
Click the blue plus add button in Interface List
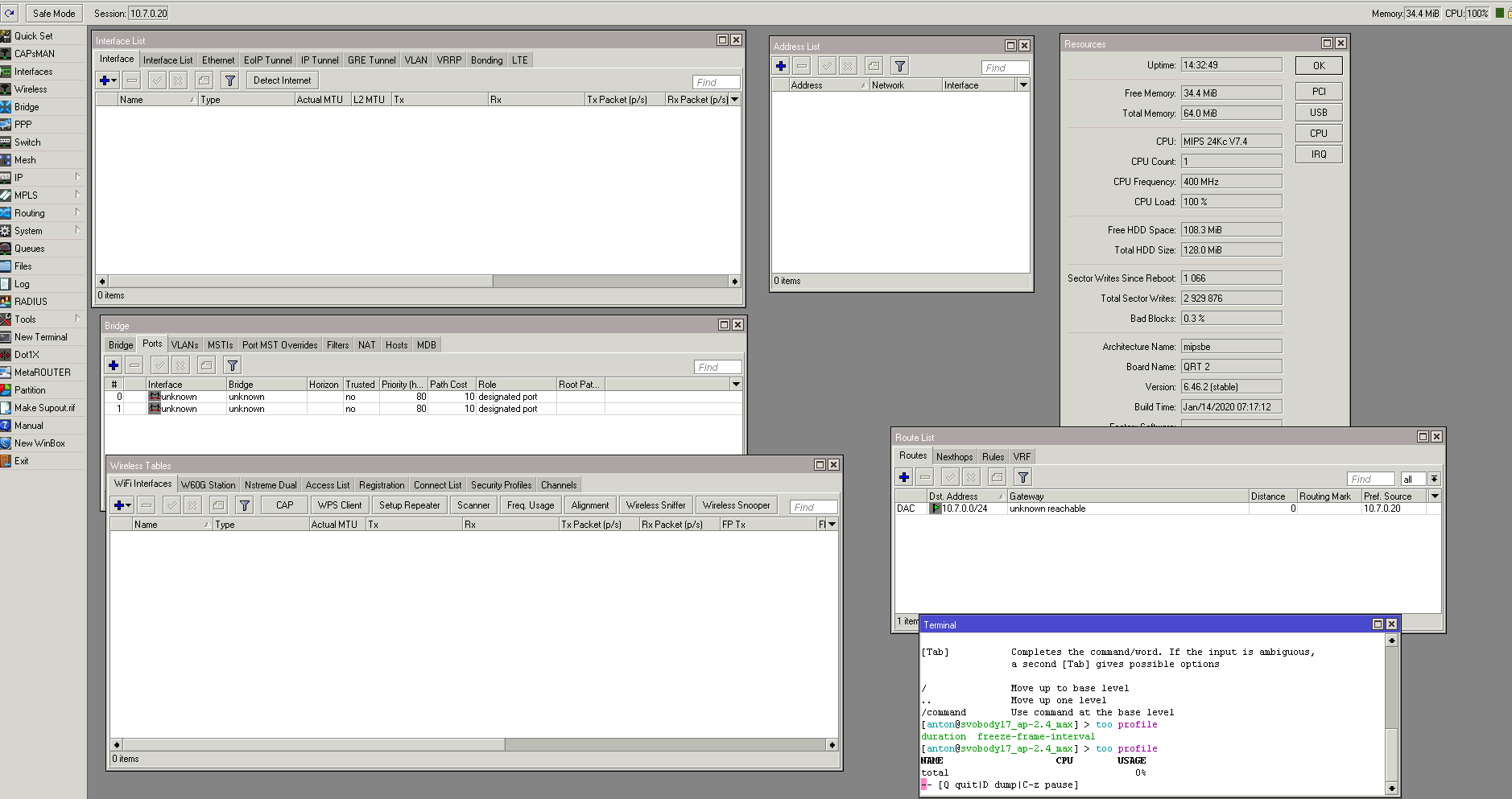pyautogui.click(x=105, y=80)
